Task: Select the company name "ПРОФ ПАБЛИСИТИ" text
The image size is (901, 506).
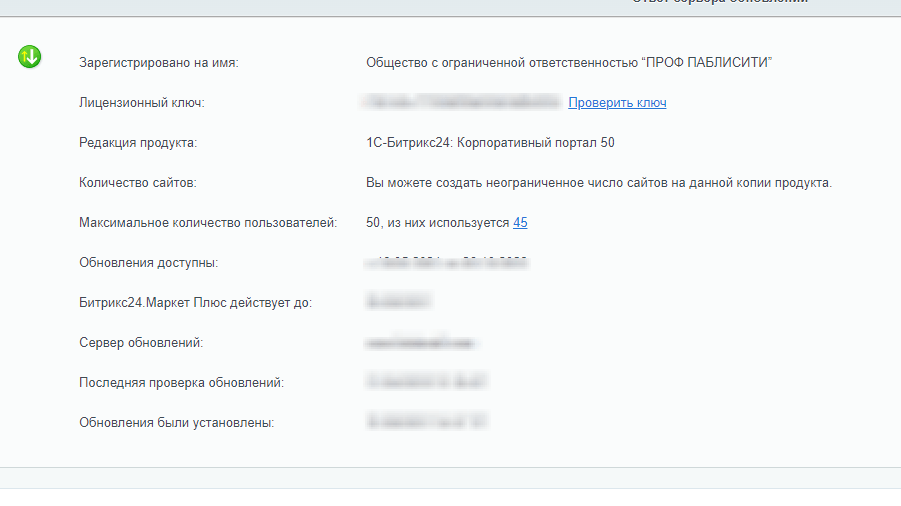Action: [709, 63]
